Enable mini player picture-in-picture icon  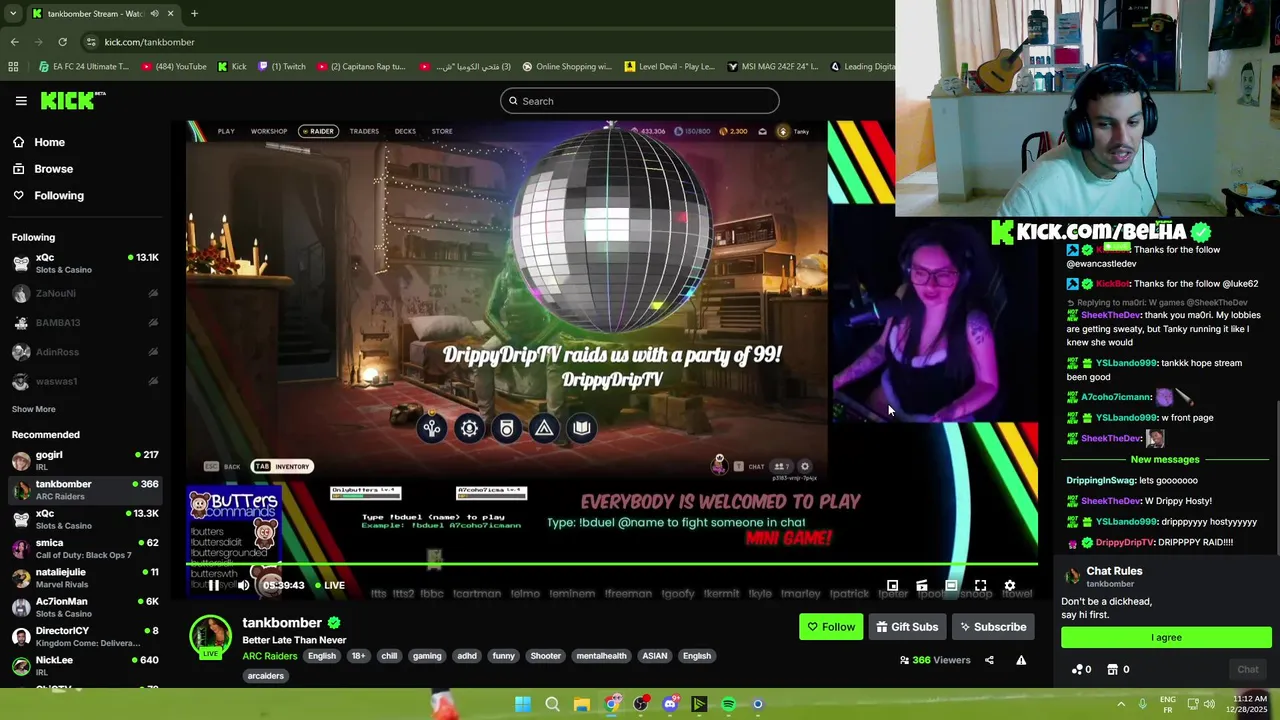click(892, 585)
